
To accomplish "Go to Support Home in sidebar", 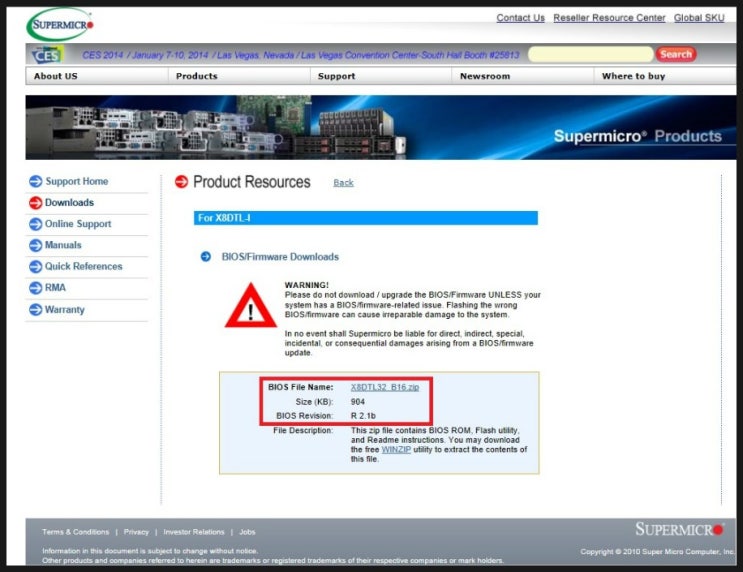I will click(x=76, y=181).
